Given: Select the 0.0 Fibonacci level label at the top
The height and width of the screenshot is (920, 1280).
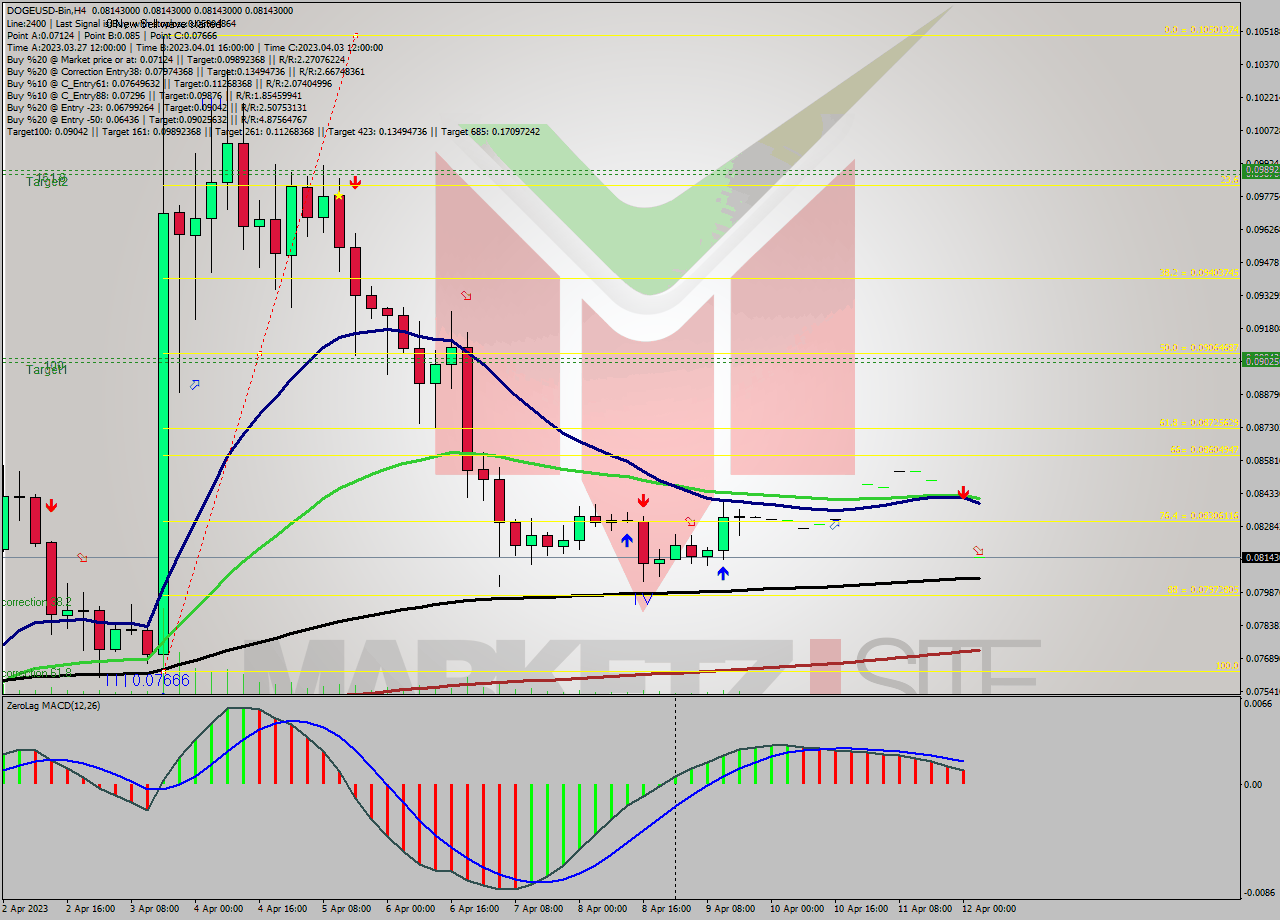Looking at the screenshot, I should click(1201, 30).
